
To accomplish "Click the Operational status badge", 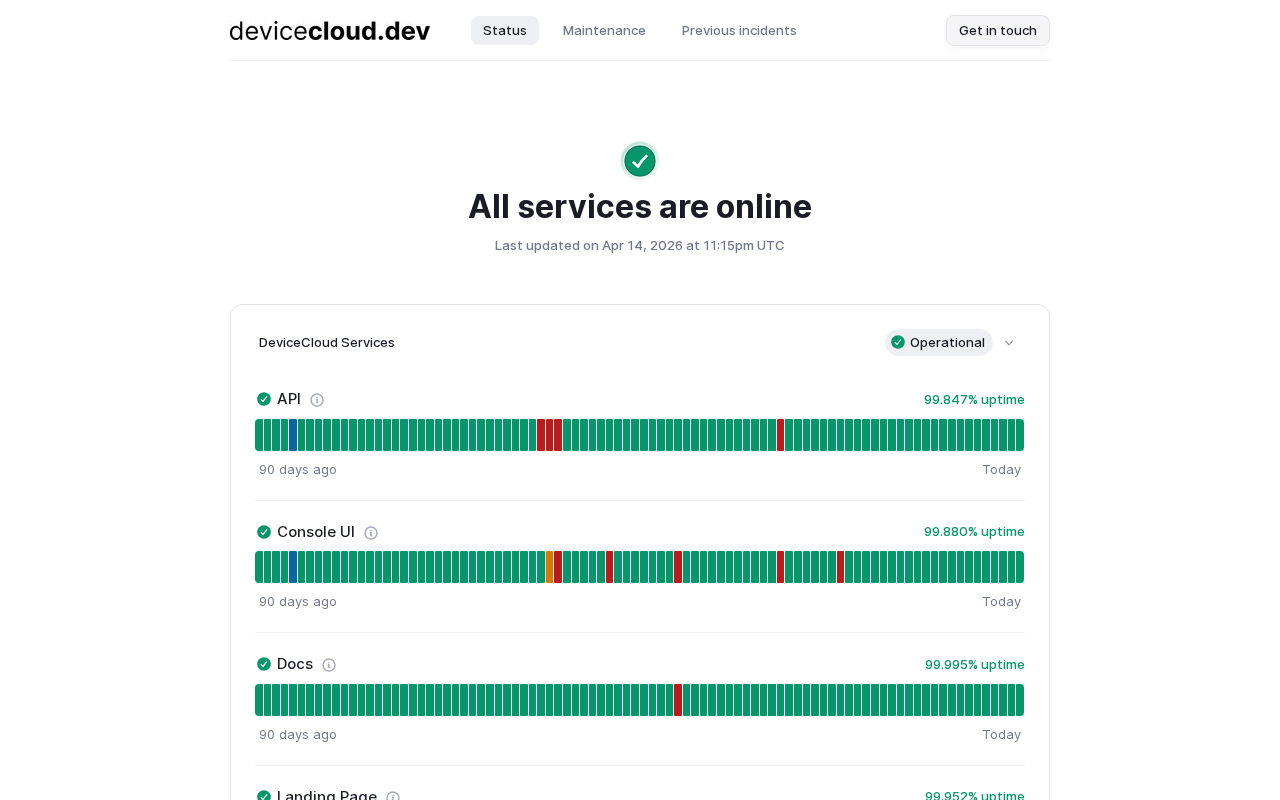I will coord(938,343).
